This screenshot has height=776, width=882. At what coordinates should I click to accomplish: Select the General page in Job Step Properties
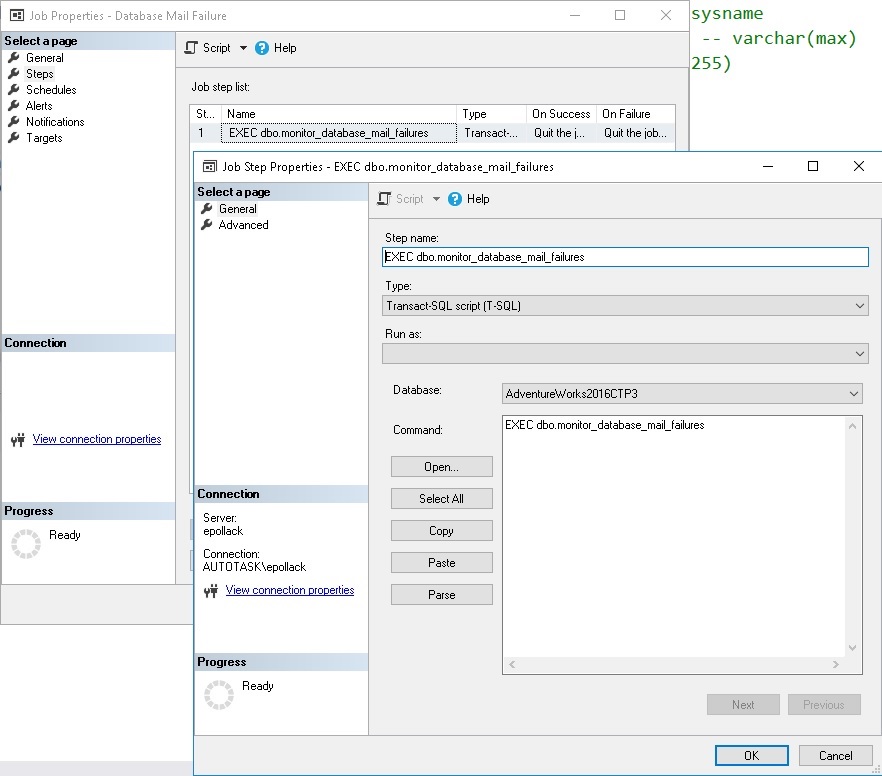coord(237,209)
